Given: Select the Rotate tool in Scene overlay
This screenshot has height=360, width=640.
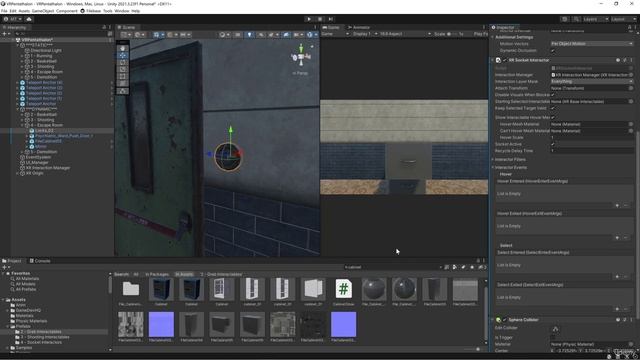Looking at the screenshot, I should coord(122,62).
